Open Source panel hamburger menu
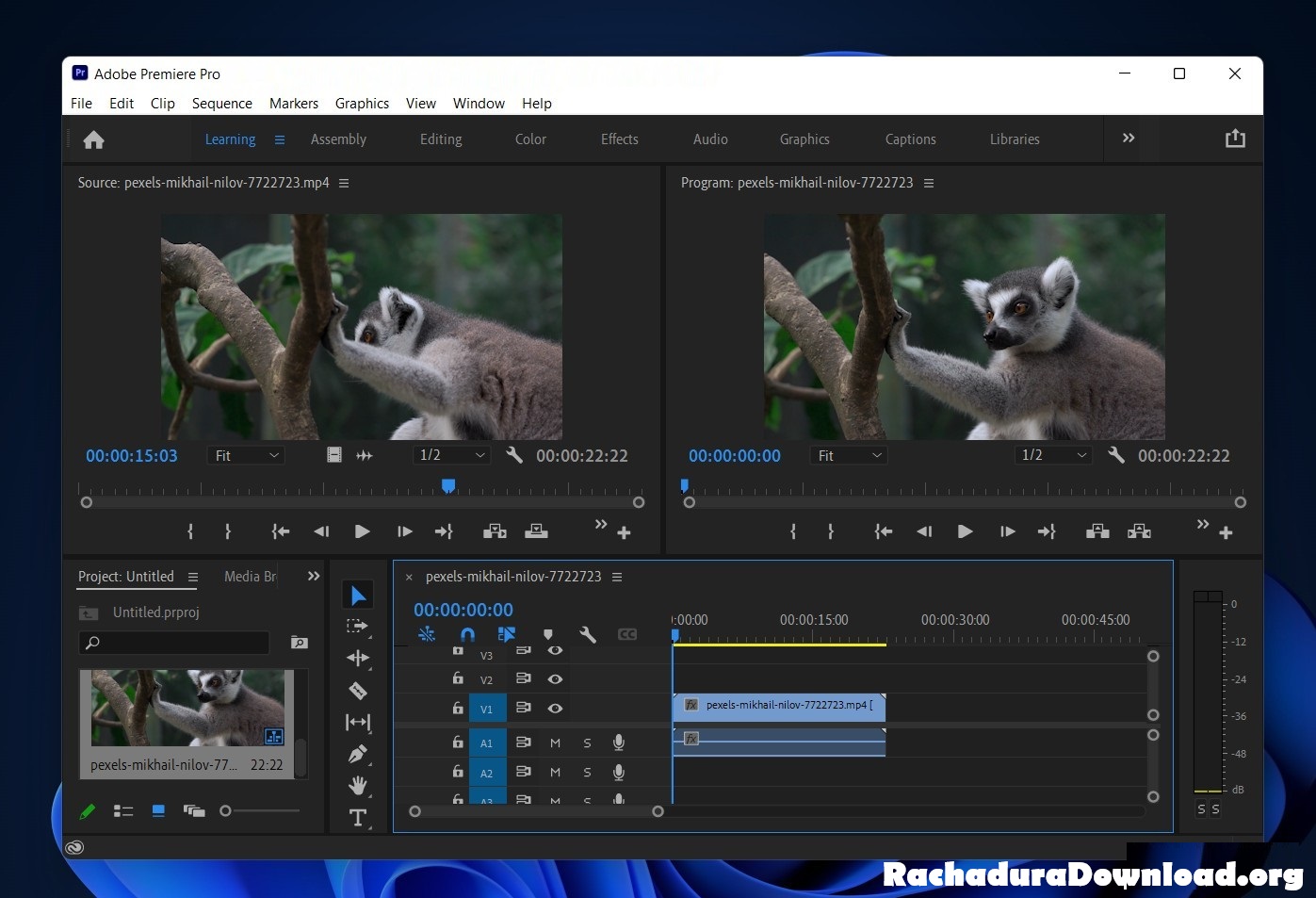1316x898 pixels. pos(344,183)
